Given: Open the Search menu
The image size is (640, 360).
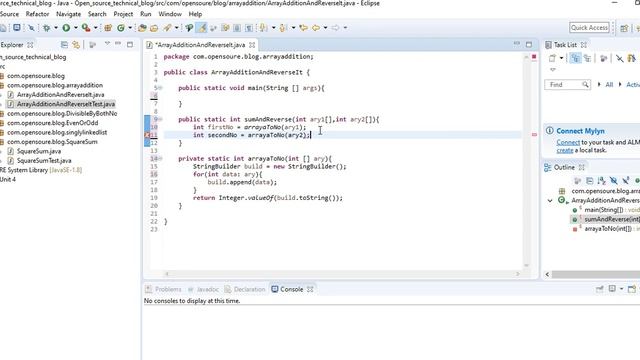Looking at the screenshot, I should pyautogui.click(x=97, y=14).
